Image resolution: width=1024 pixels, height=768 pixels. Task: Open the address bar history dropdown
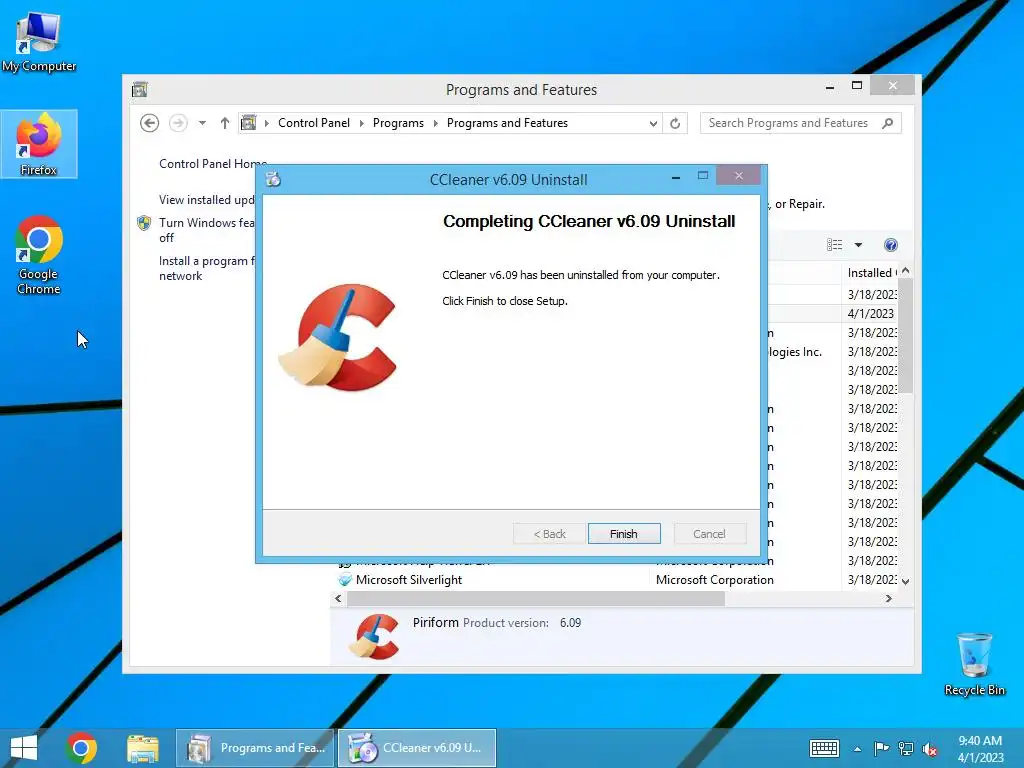coord(653,123)
